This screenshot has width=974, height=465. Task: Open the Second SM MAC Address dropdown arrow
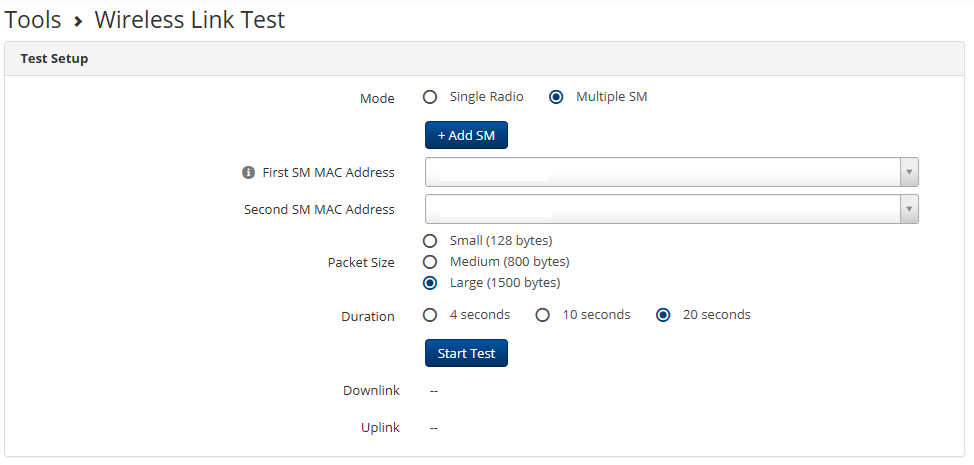tap(908, 209)
